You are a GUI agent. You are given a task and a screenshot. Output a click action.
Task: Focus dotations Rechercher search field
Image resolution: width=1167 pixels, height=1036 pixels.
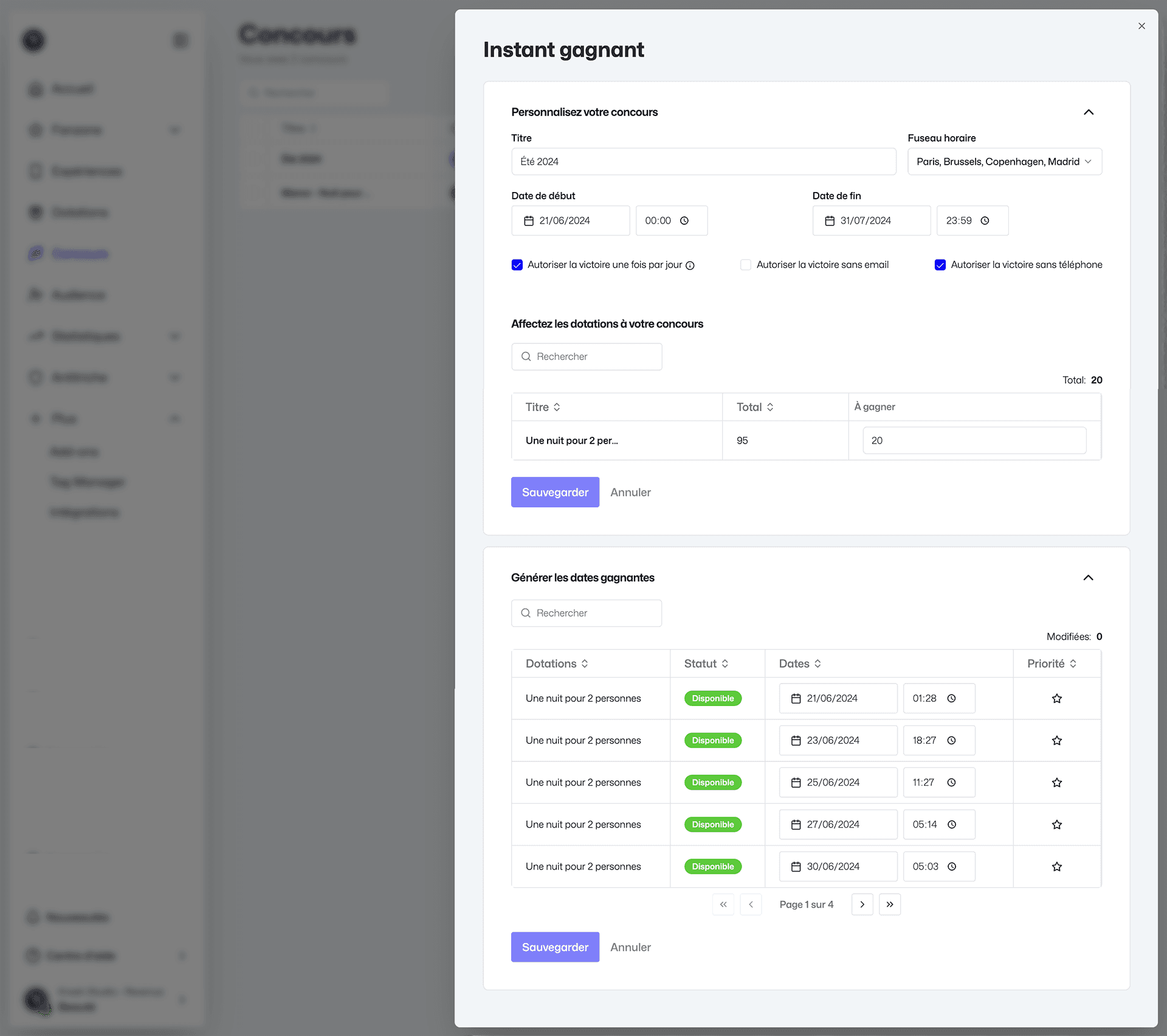587,357
